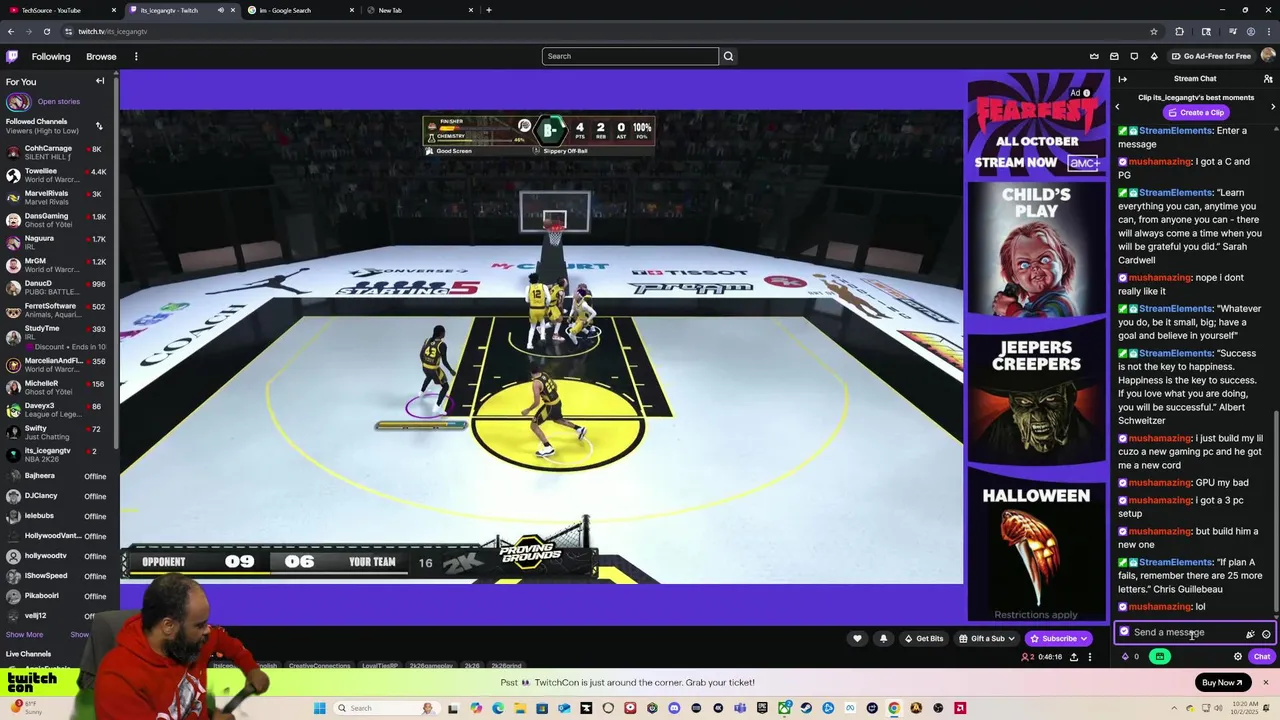Viewport: 1280px width, 720px height.
Task: Click the Get Bits button
Action: tap(924, 638)
